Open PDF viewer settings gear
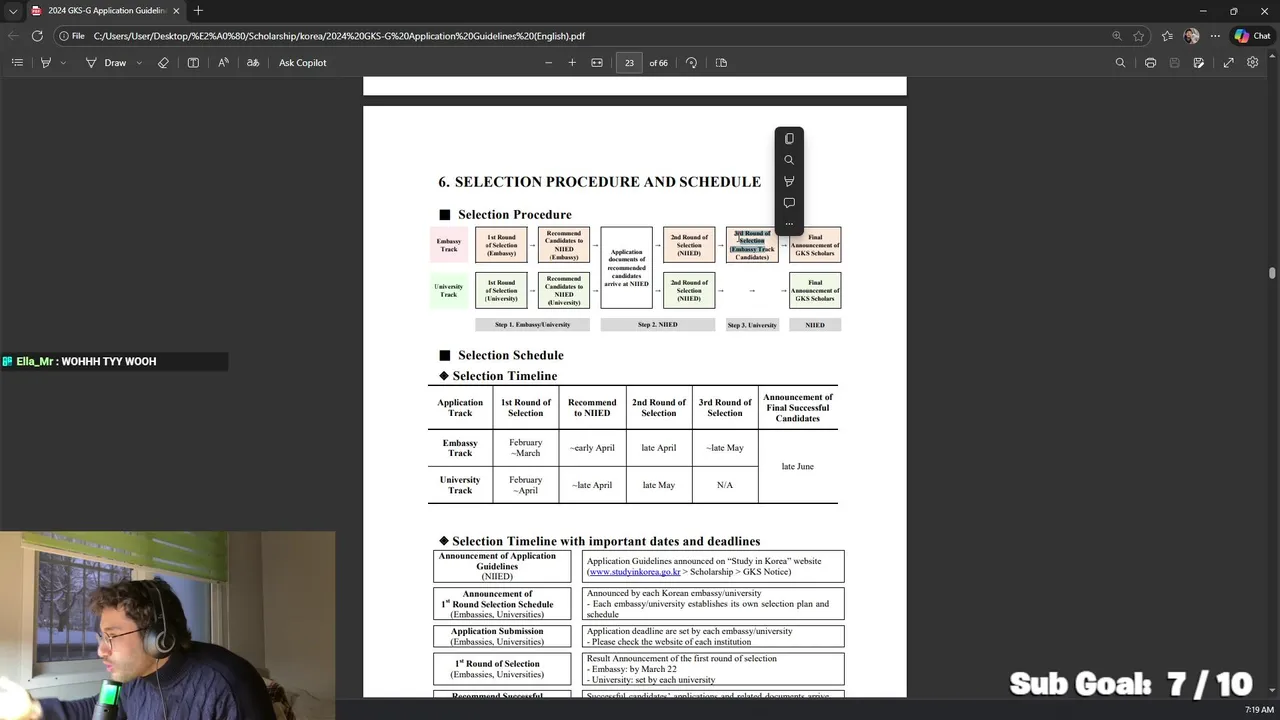1280x720 pixels. [x=1252, y=62]
